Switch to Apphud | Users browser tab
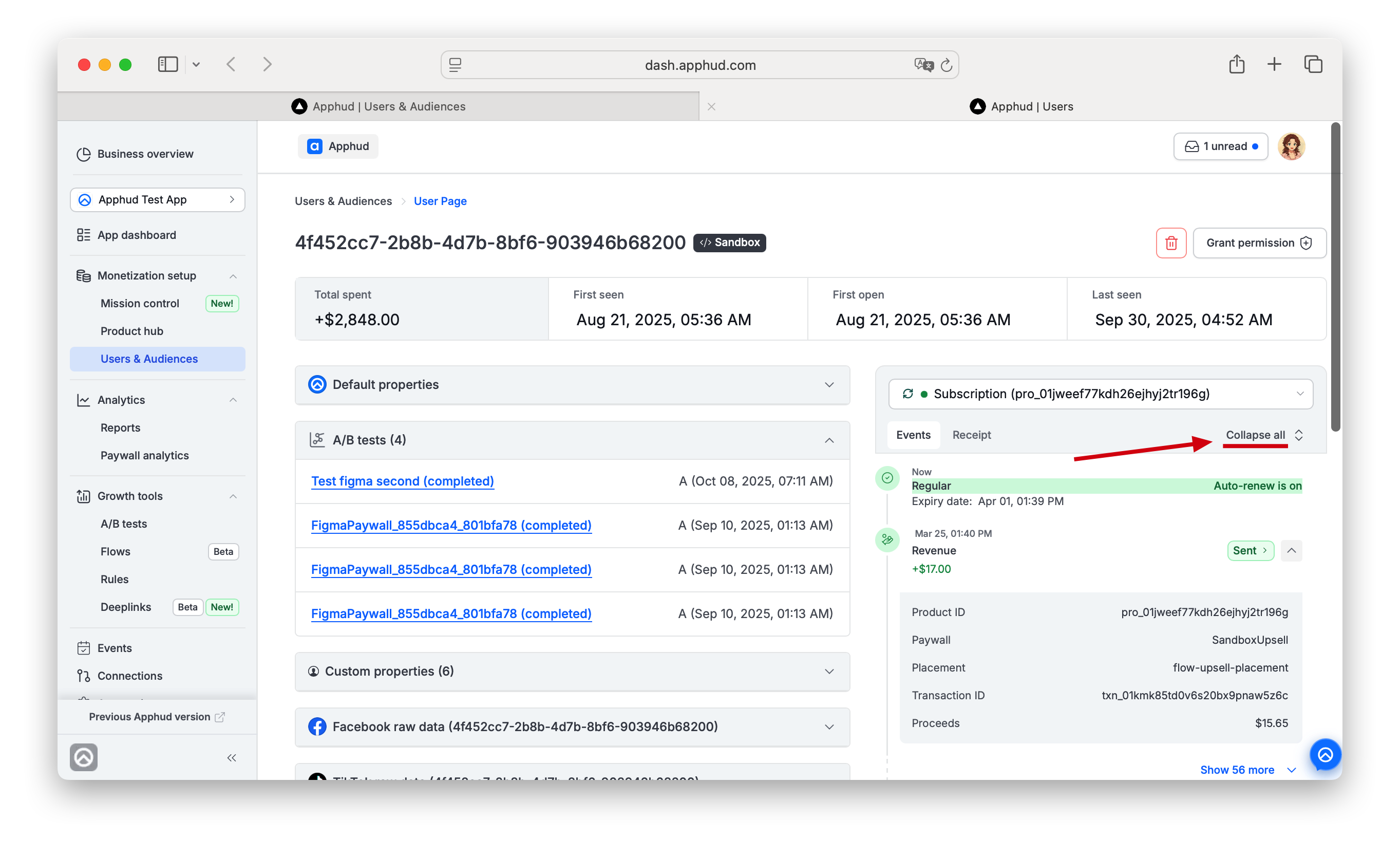 coord(1021,106)
